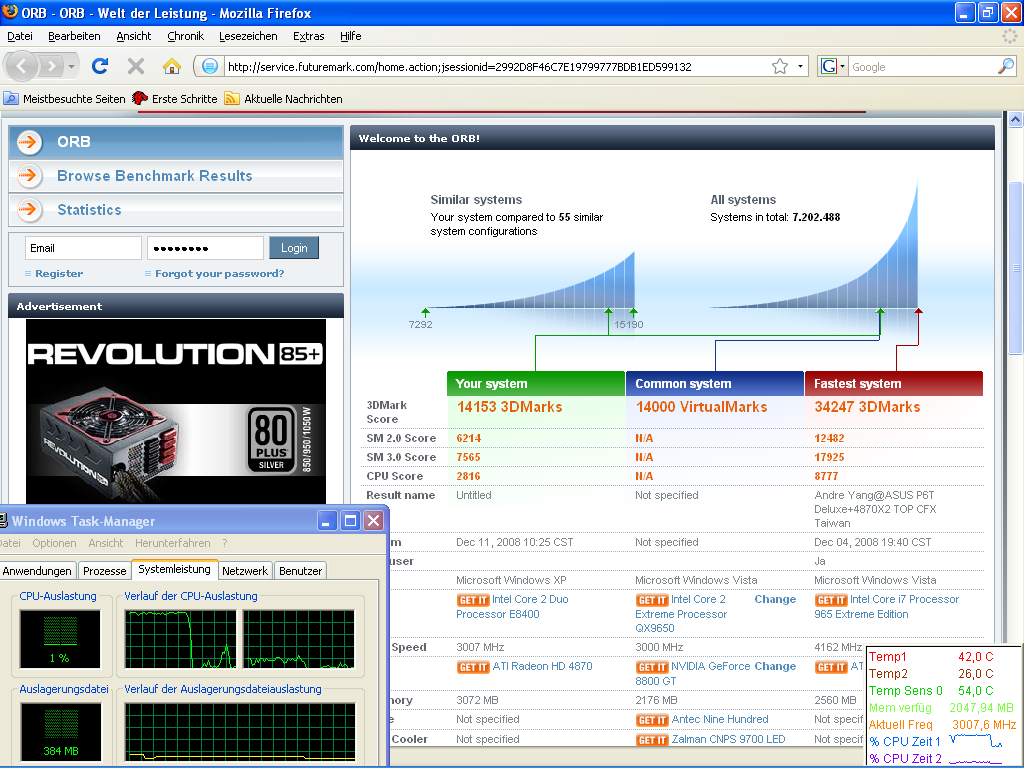Open Intel Core 2 Duo Processor E8400 link
1024x768 pixels.
point(513,607)
